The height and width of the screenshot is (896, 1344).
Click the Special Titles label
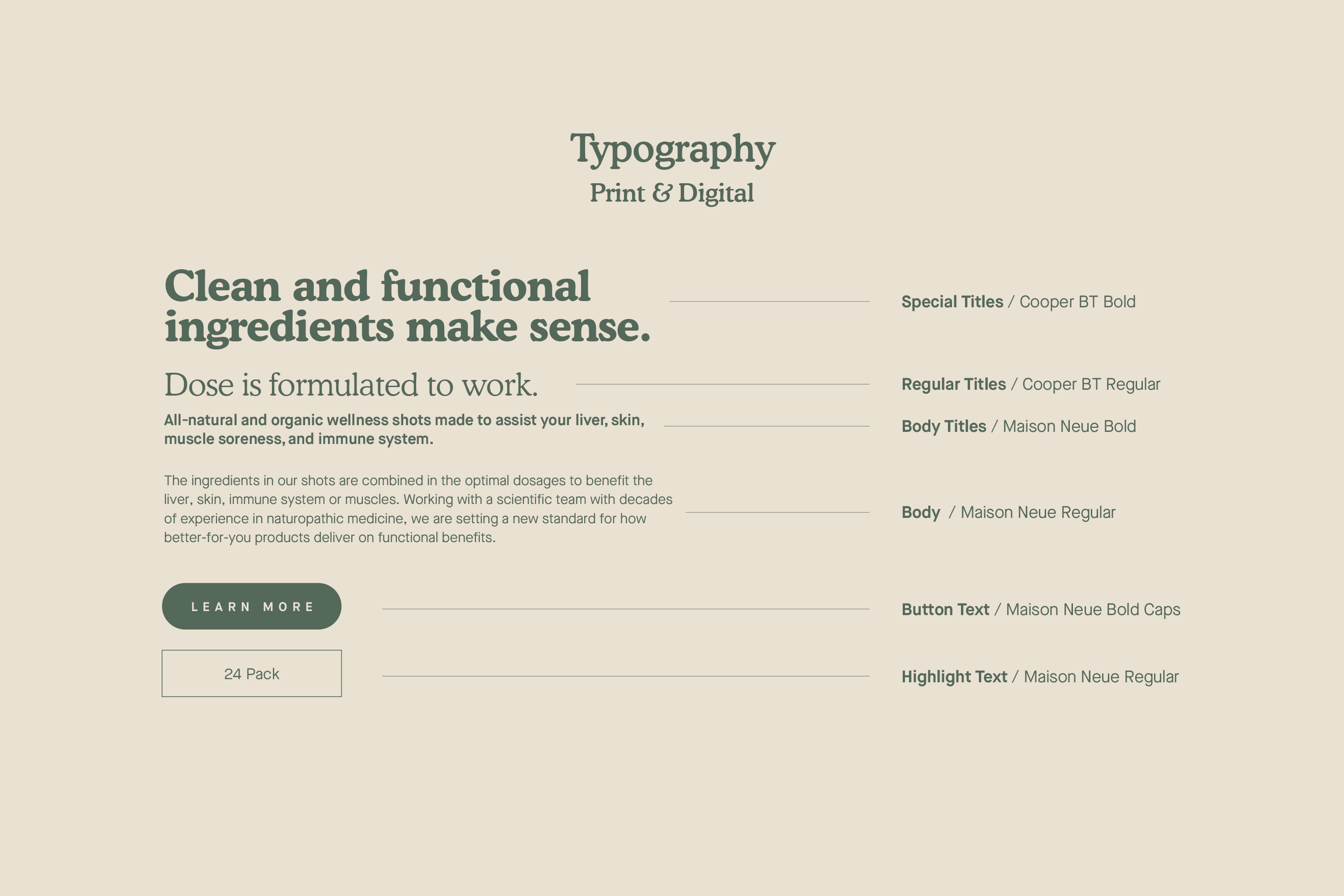[952, 302]
